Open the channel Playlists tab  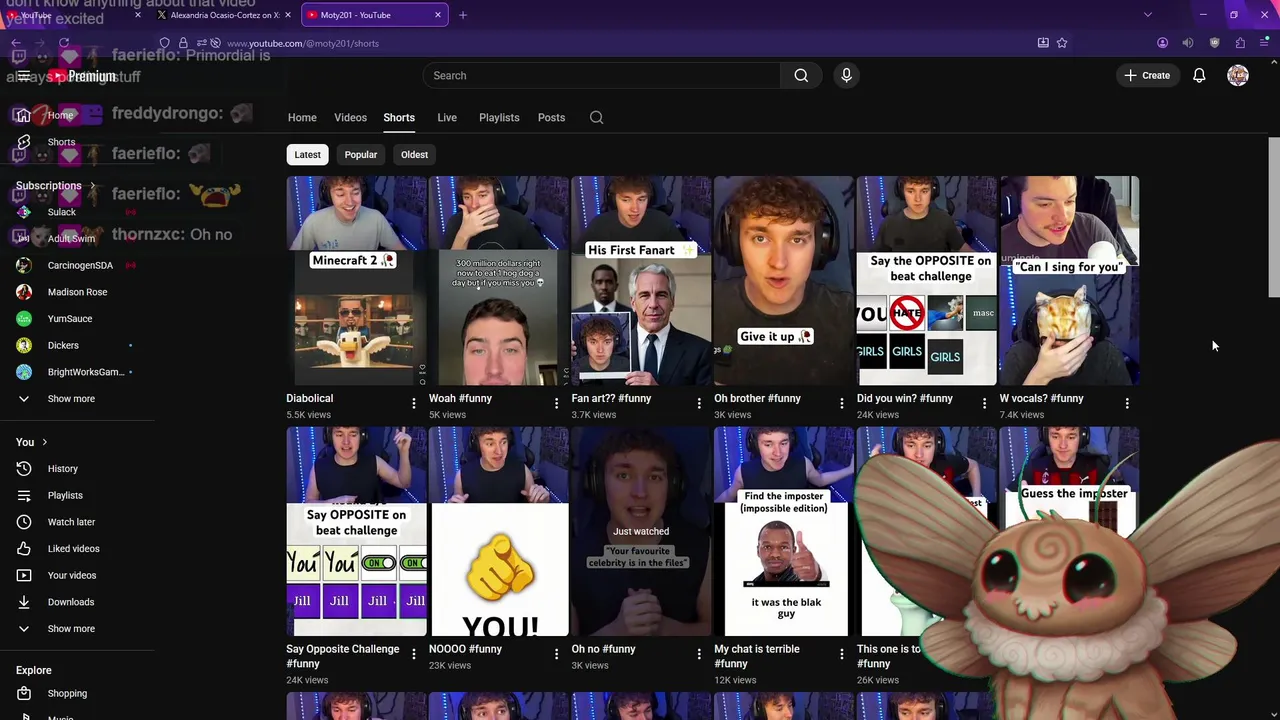[499, 118]
